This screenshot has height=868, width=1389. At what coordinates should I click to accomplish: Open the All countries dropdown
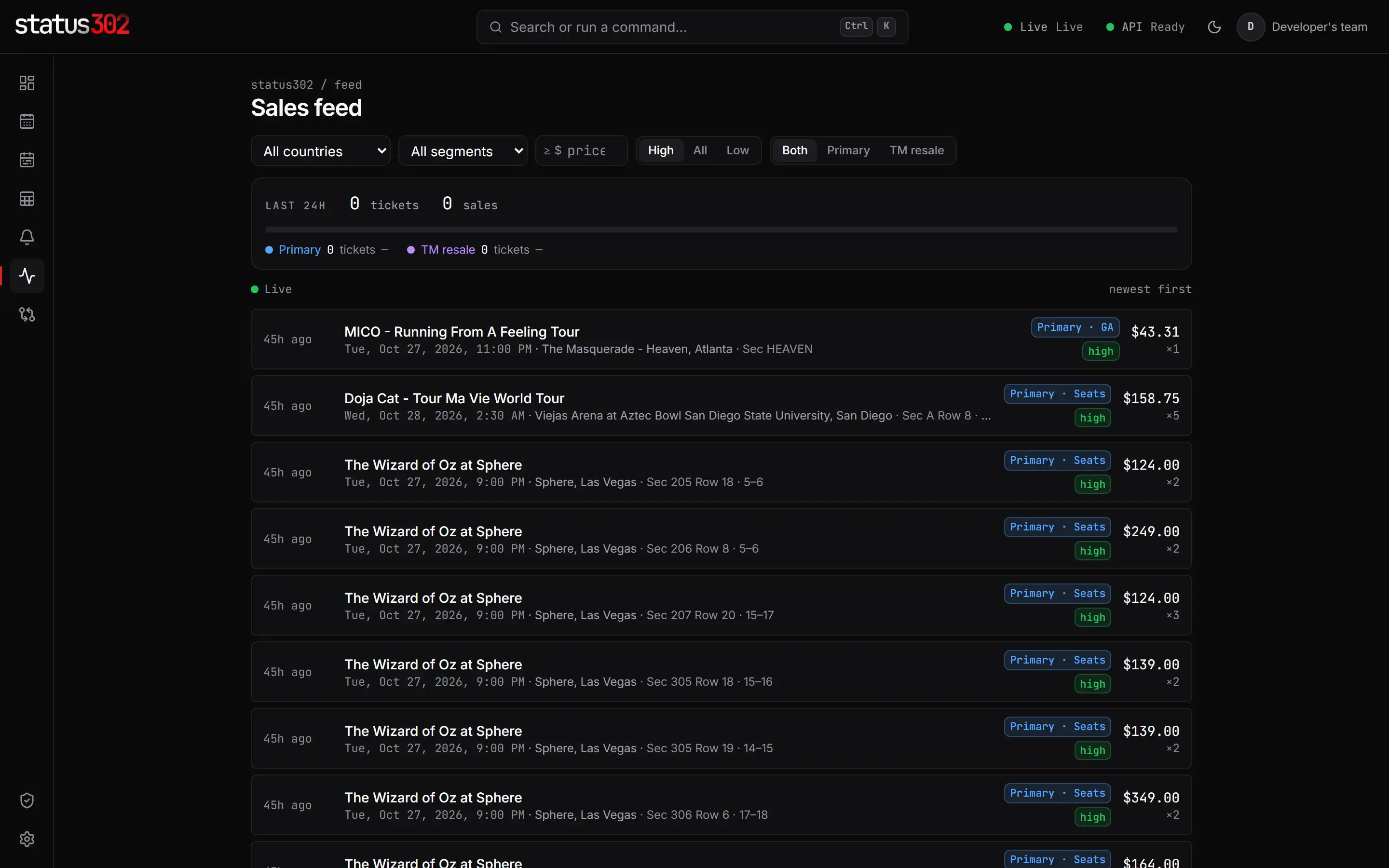point(320,151)
